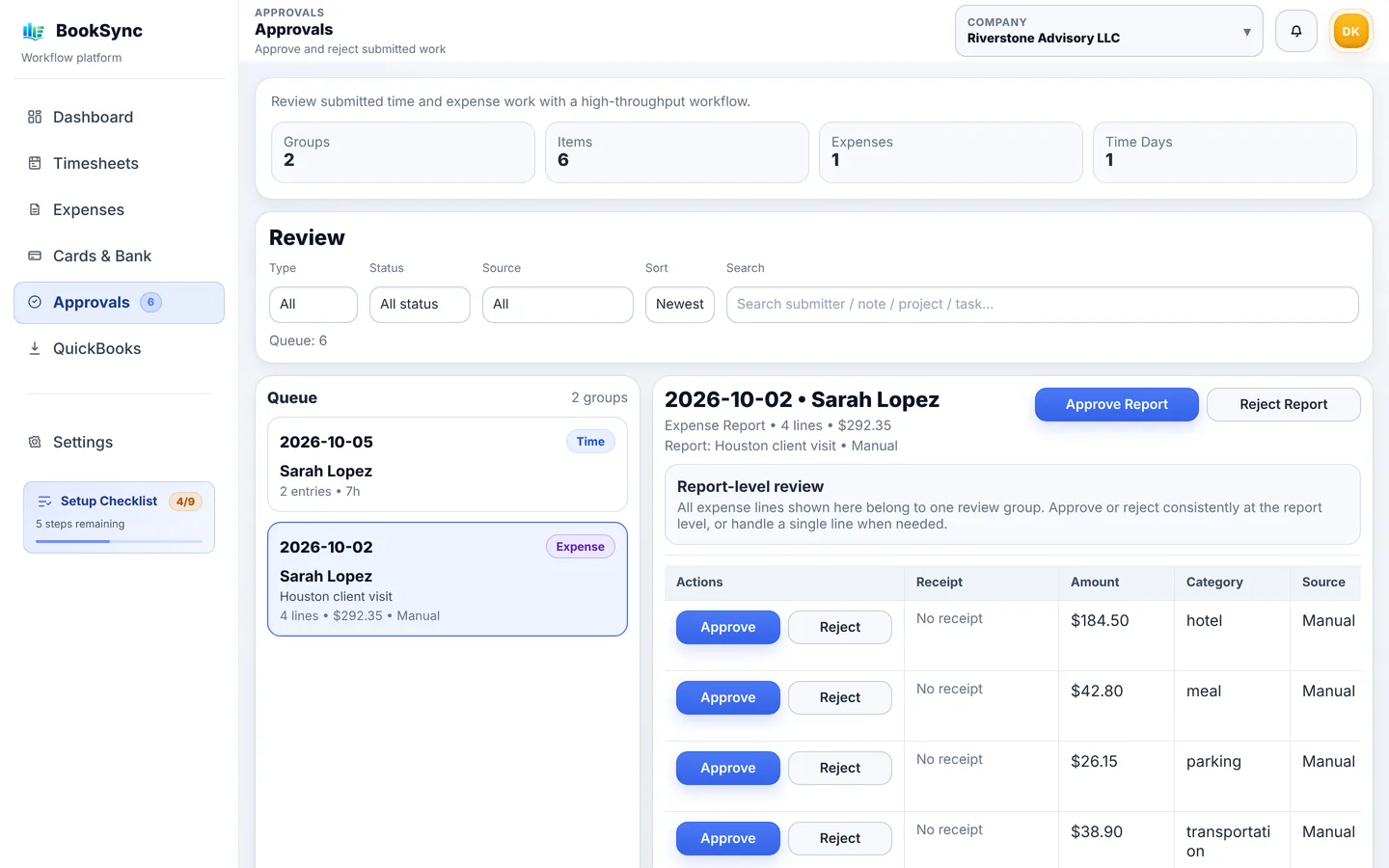Open the Sort dropdown showing Newest
1389x868 pixels.
point(680,305)
